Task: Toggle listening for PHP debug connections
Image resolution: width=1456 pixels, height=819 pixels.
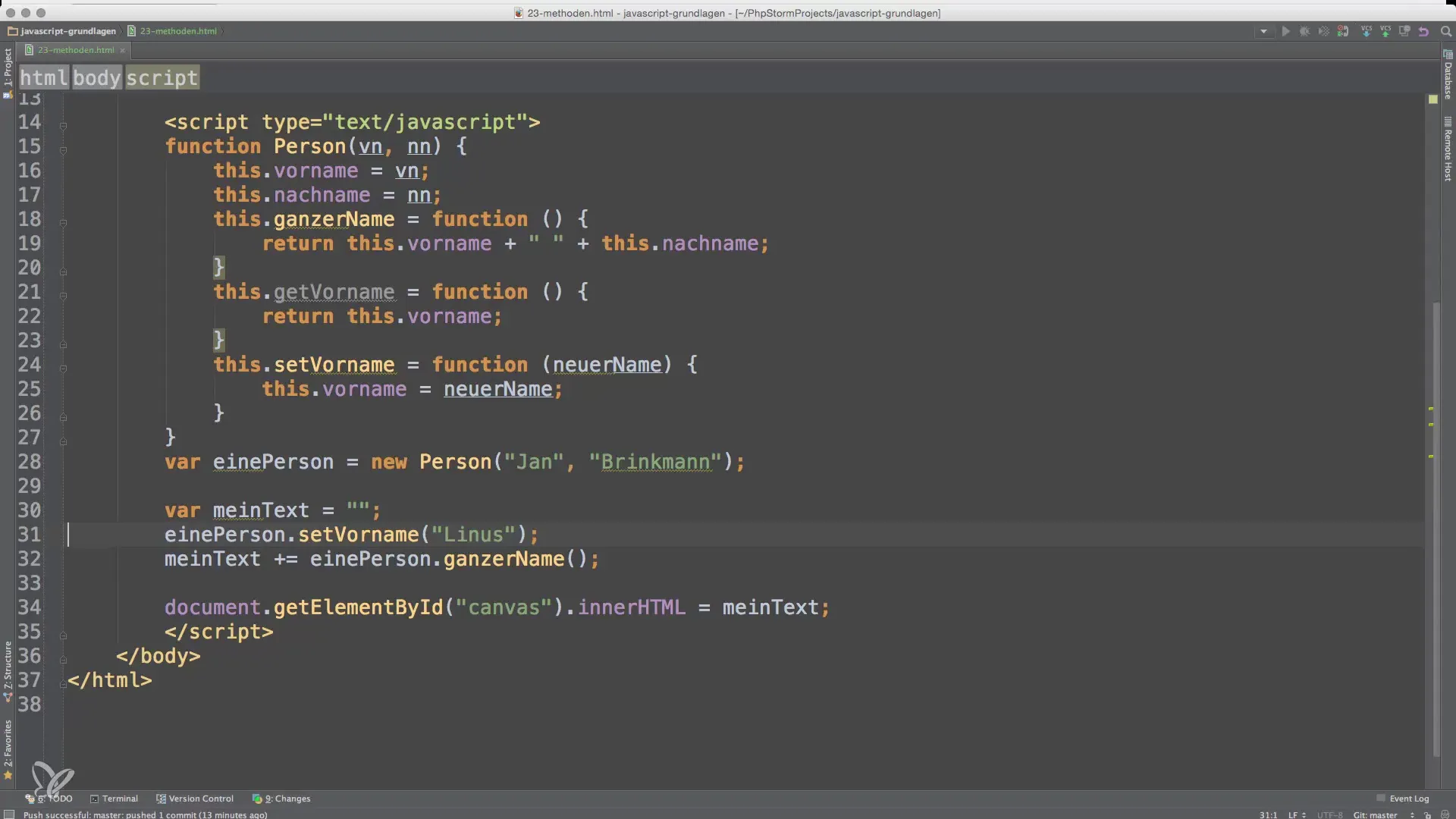Action: coord(1343,32)
